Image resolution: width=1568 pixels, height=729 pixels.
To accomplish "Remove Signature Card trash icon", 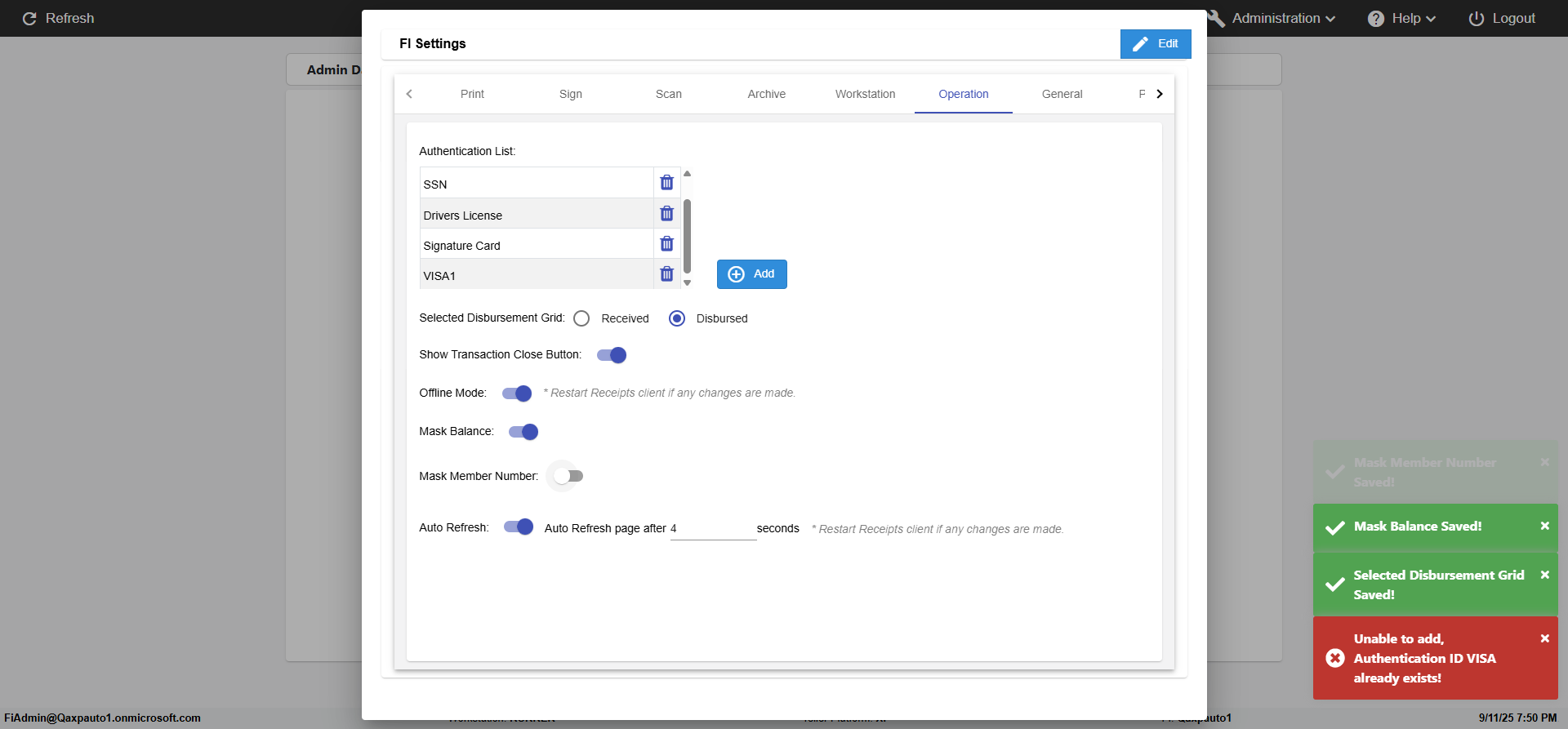I will coord(666,244).
